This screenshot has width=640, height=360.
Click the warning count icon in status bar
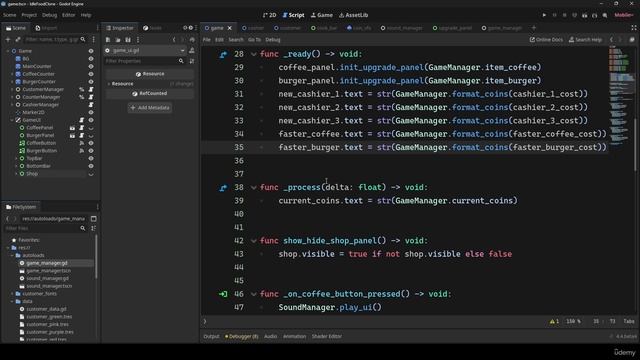pos(554,322)
